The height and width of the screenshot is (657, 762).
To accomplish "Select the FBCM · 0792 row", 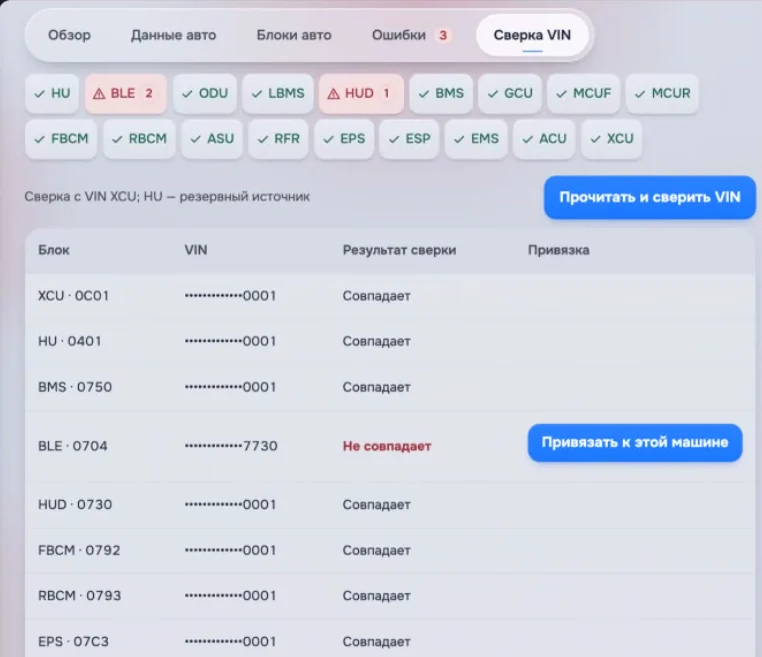I will (x=390, y=551).
